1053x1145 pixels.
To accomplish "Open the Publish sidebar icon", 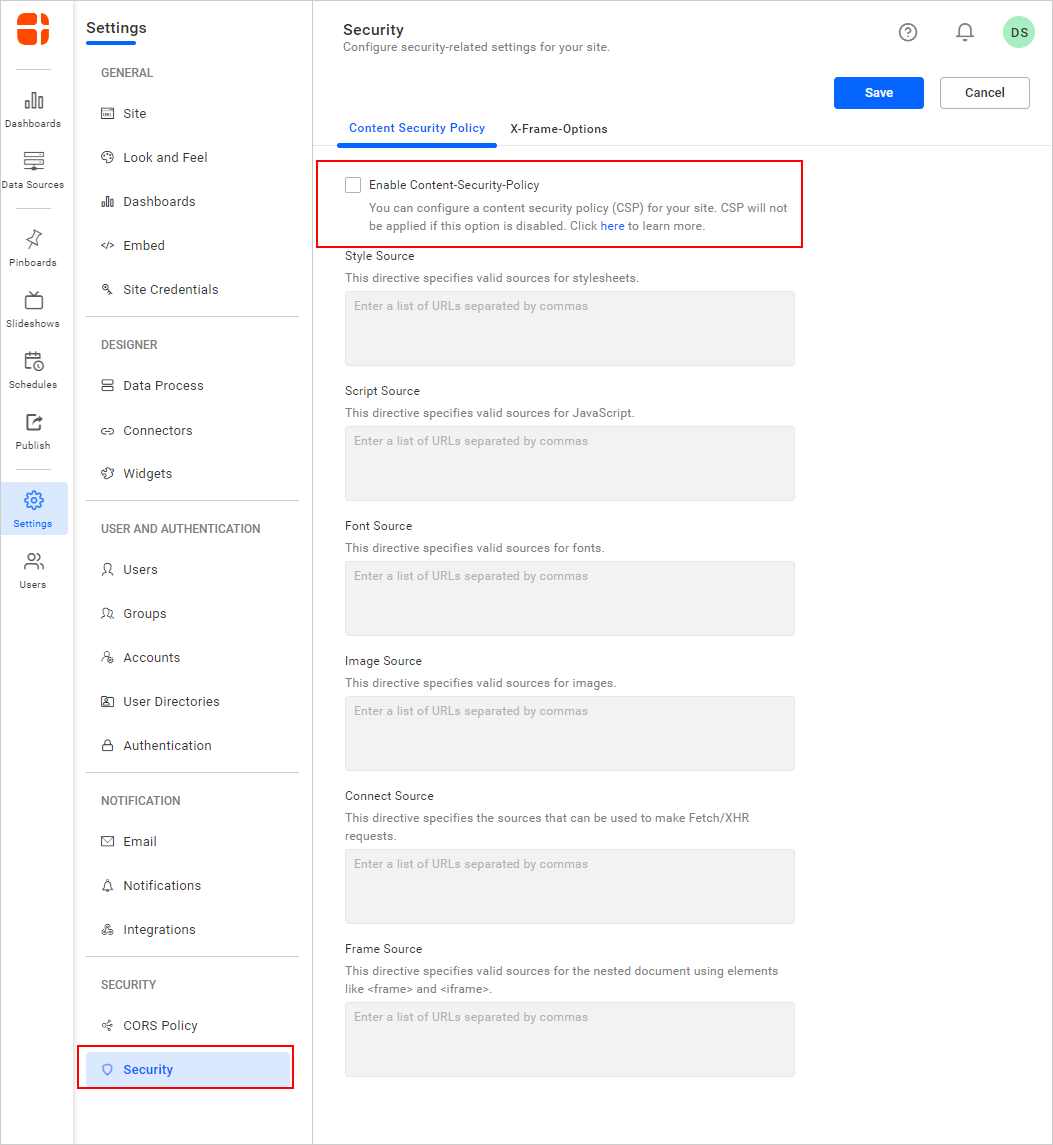I will (33, 425).
